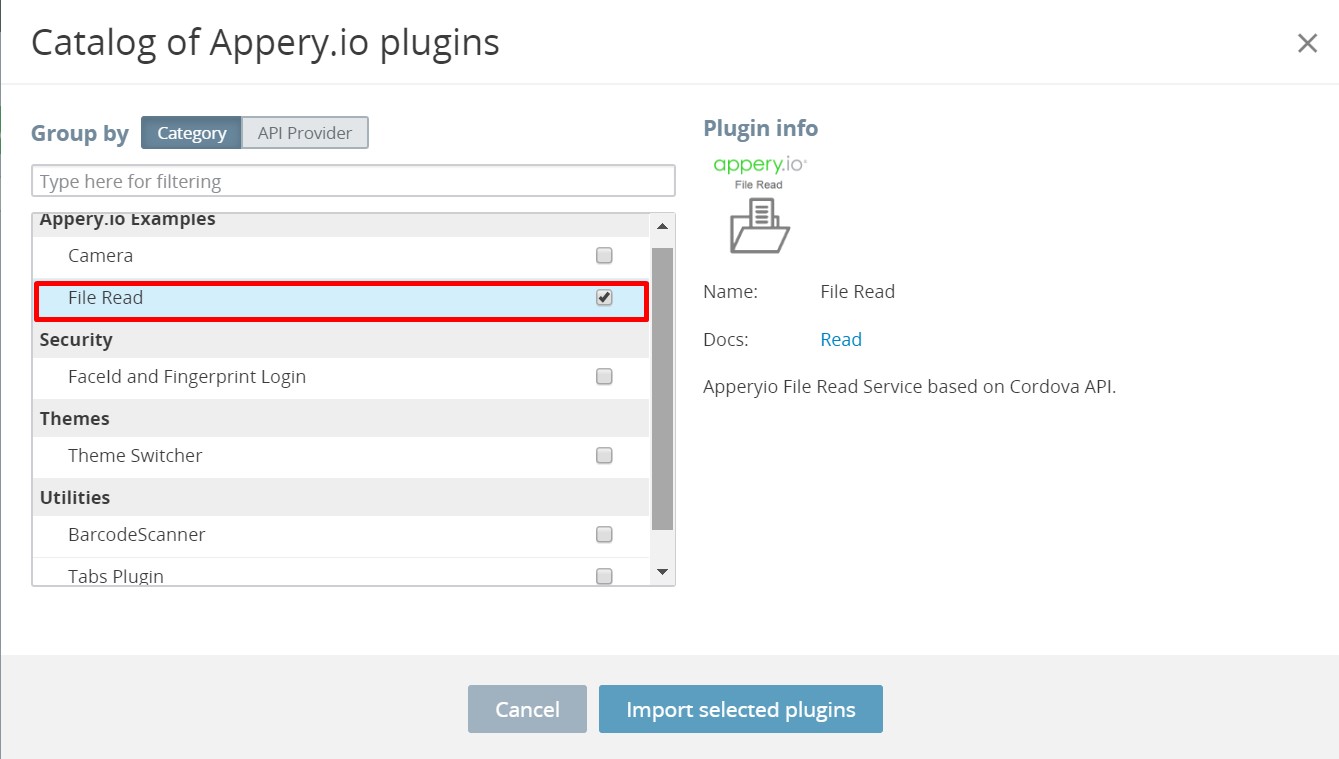Check the Theme Switcher checkbox
This screenshot has height=759, width=1339.
coord(604,456)
